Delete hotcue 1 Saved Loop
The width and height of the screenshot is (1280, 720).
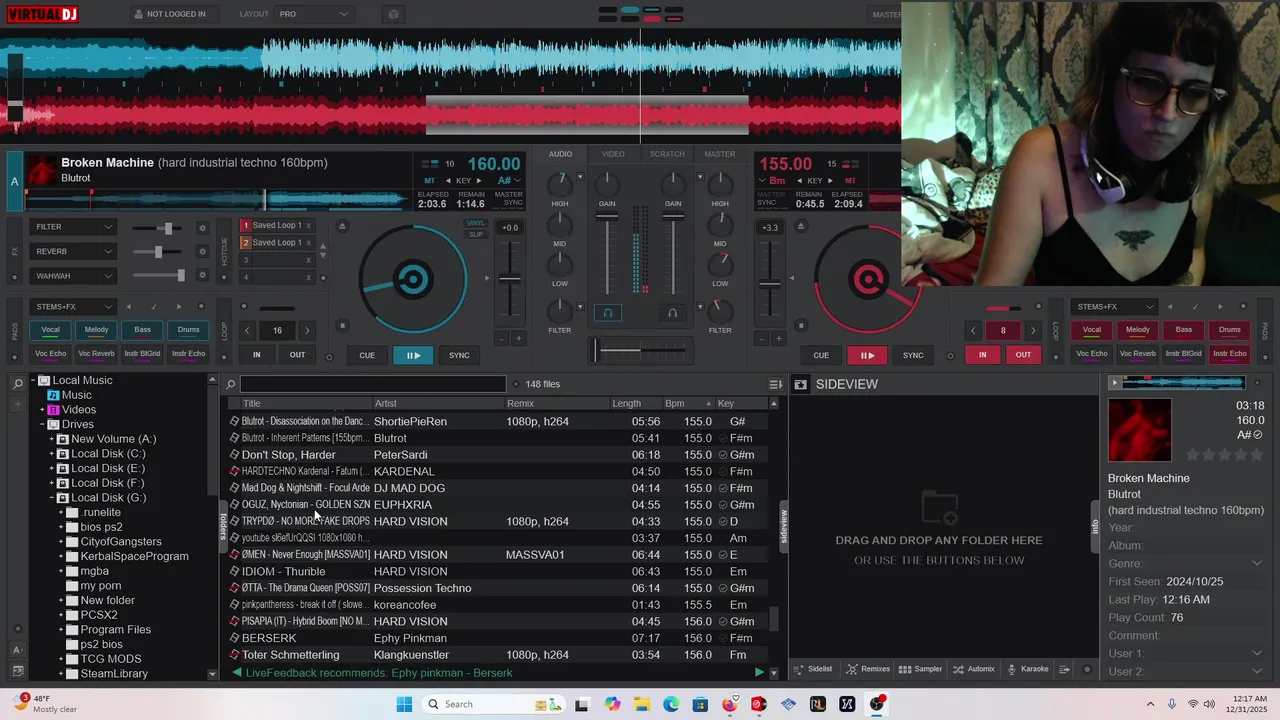click(308, 226)
